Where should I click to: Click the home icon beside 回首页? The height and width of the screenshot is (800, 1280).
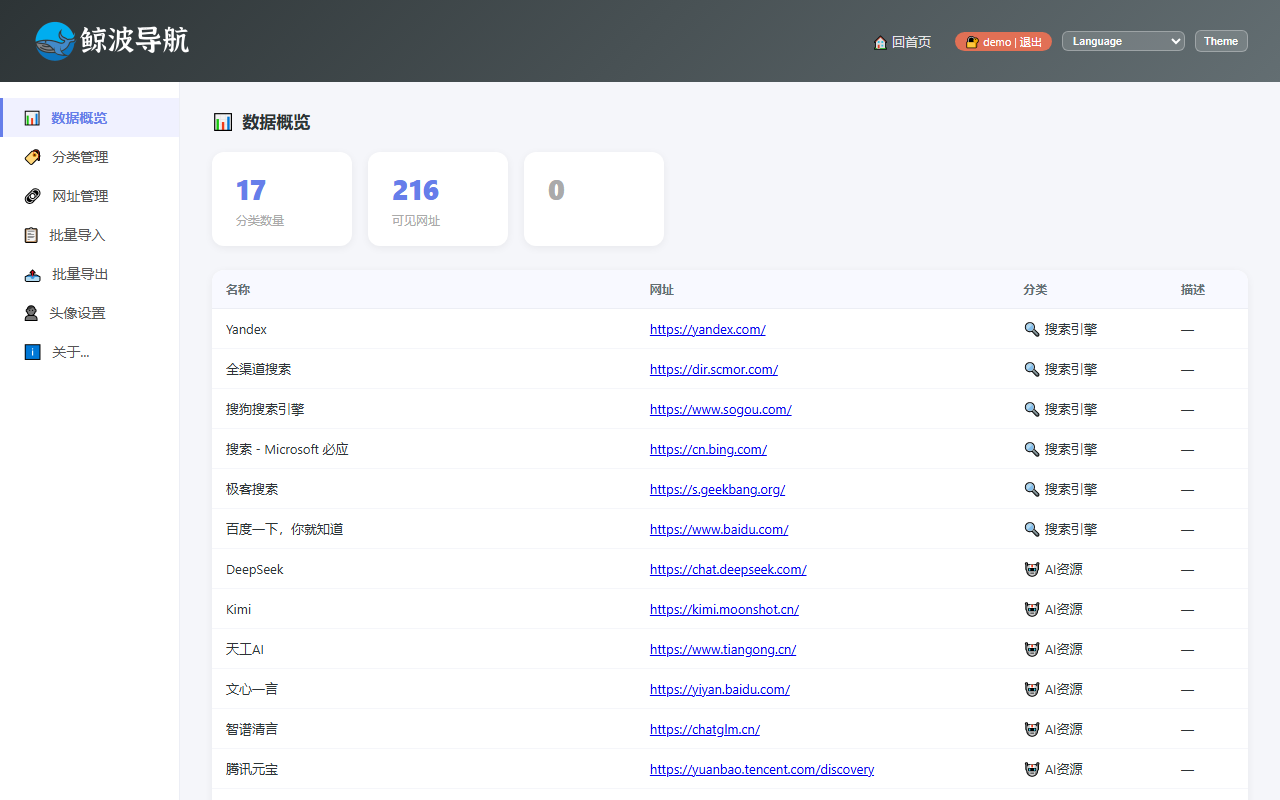coord(880,42)
